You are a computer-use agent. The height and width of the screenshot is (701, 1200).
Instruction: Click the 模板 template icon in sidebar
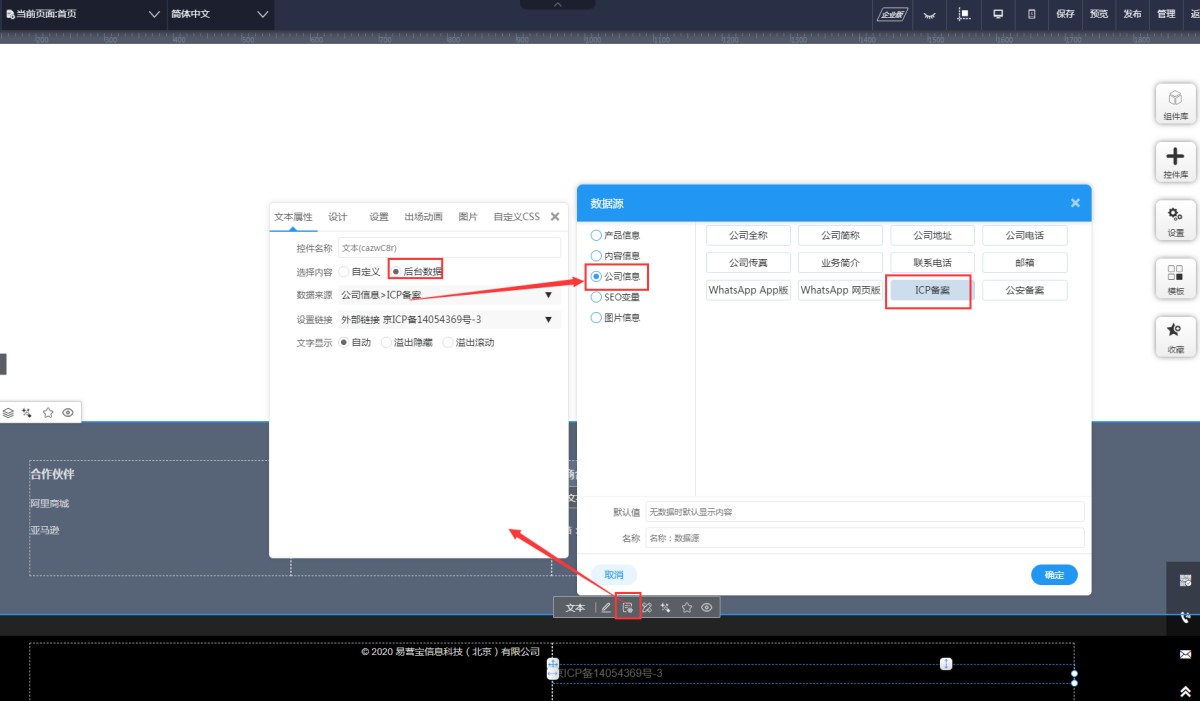(x=1175, y=279)
